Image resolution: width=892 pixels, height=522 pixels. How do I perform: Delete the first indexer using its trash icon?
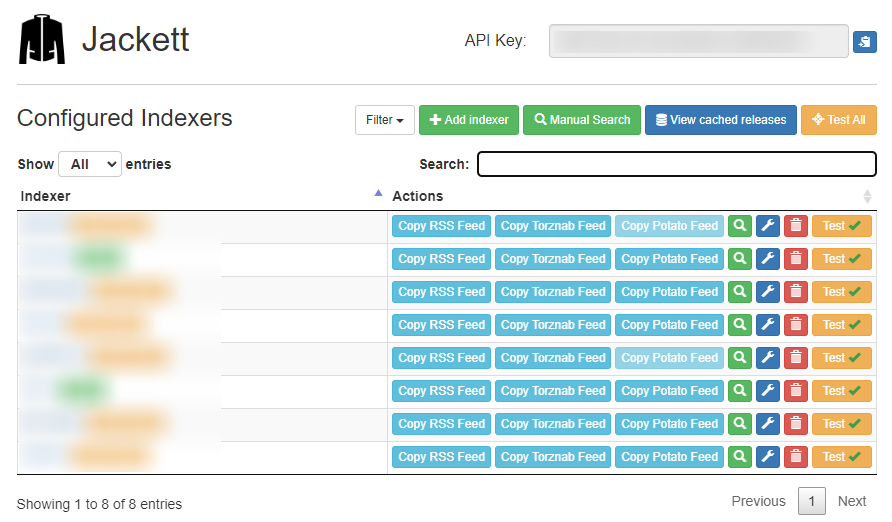796,226
